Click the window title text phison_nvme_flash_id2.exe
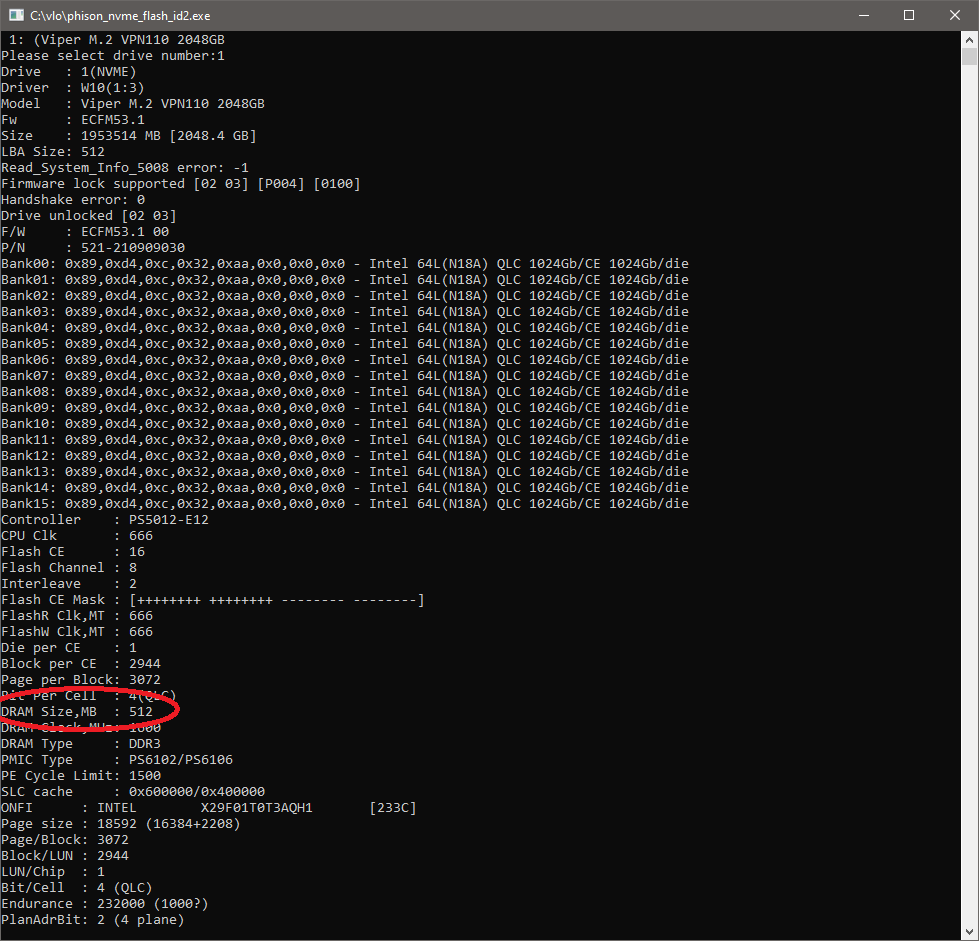This screenshot has width=979, height=941. coord(121,16)
